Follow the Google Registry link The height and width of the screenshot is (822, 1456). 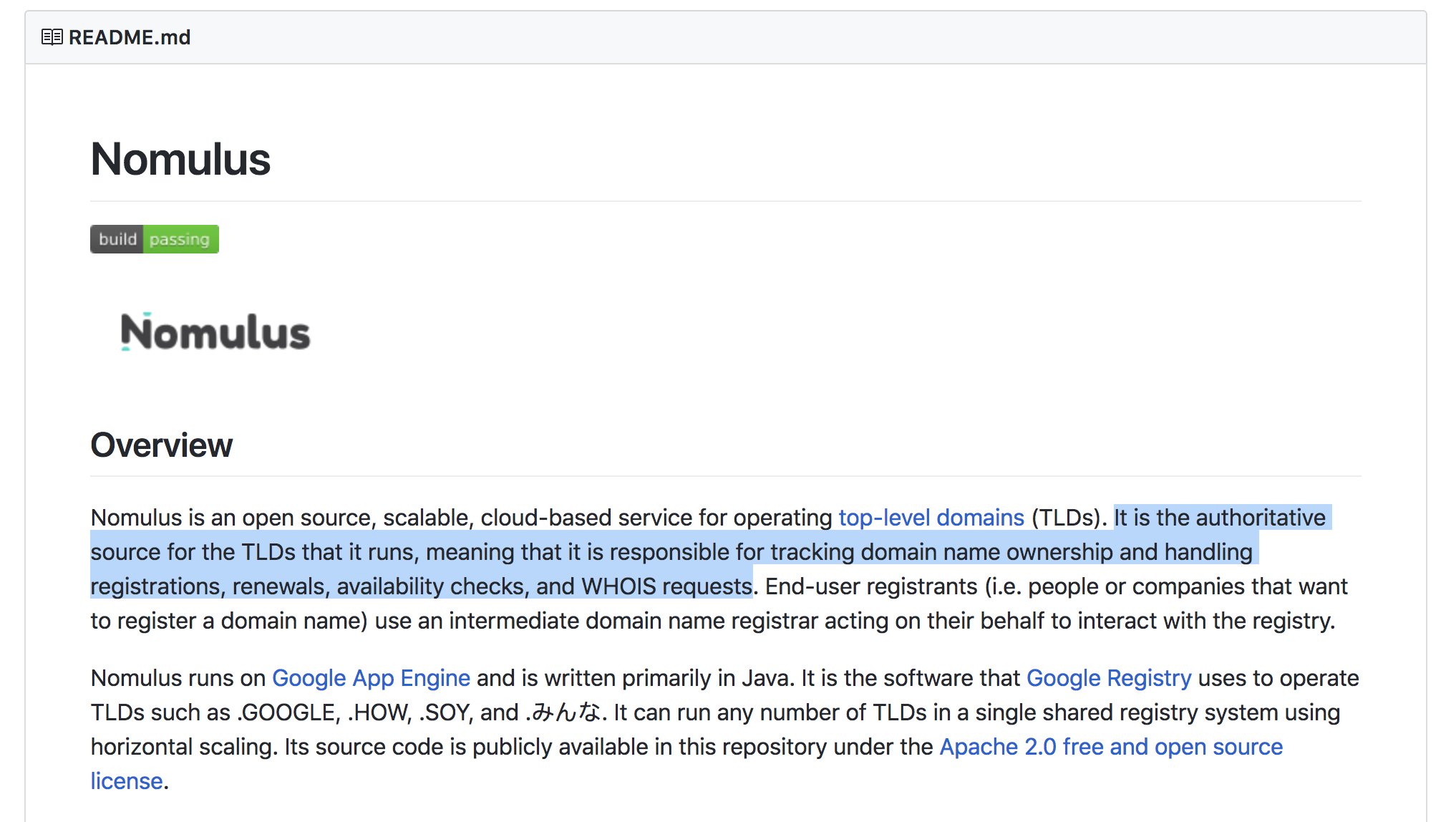[1109, 677]
